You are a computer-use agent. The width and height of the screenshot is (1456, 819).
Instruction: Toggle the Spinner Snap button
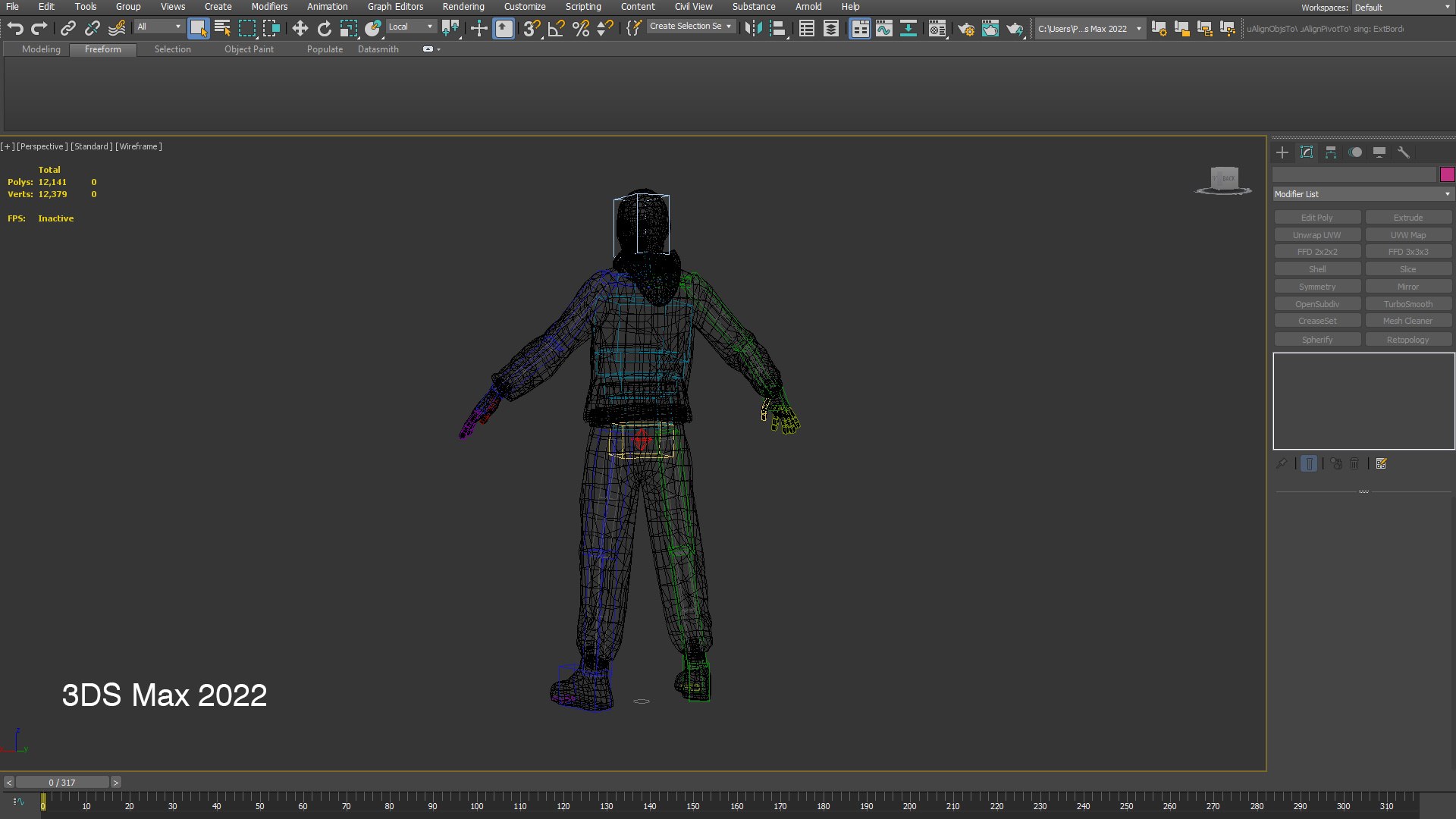[x=605, y=29]
